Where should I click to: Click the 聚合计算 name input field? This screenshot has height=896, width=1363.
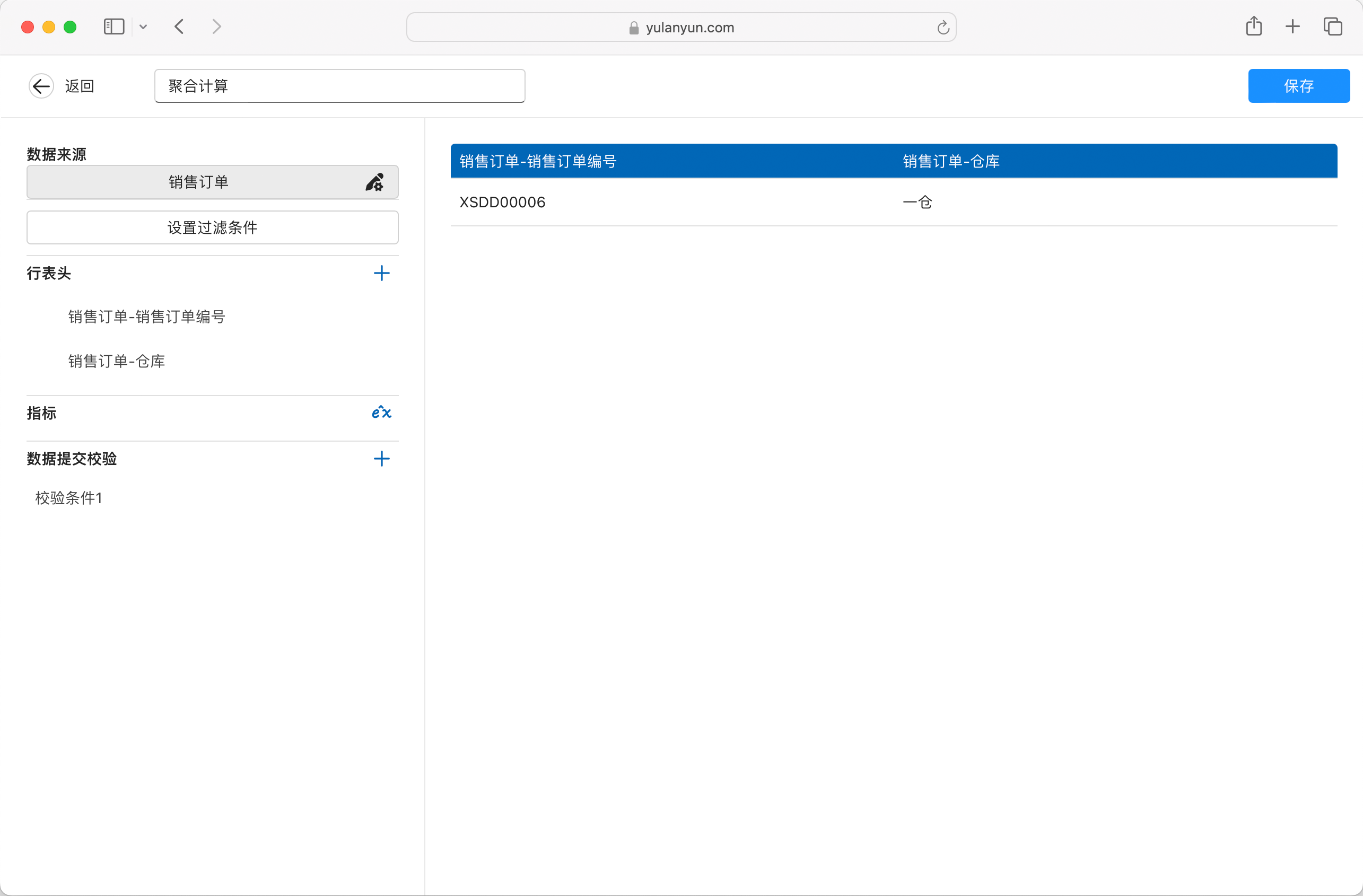tap(339, 86)
